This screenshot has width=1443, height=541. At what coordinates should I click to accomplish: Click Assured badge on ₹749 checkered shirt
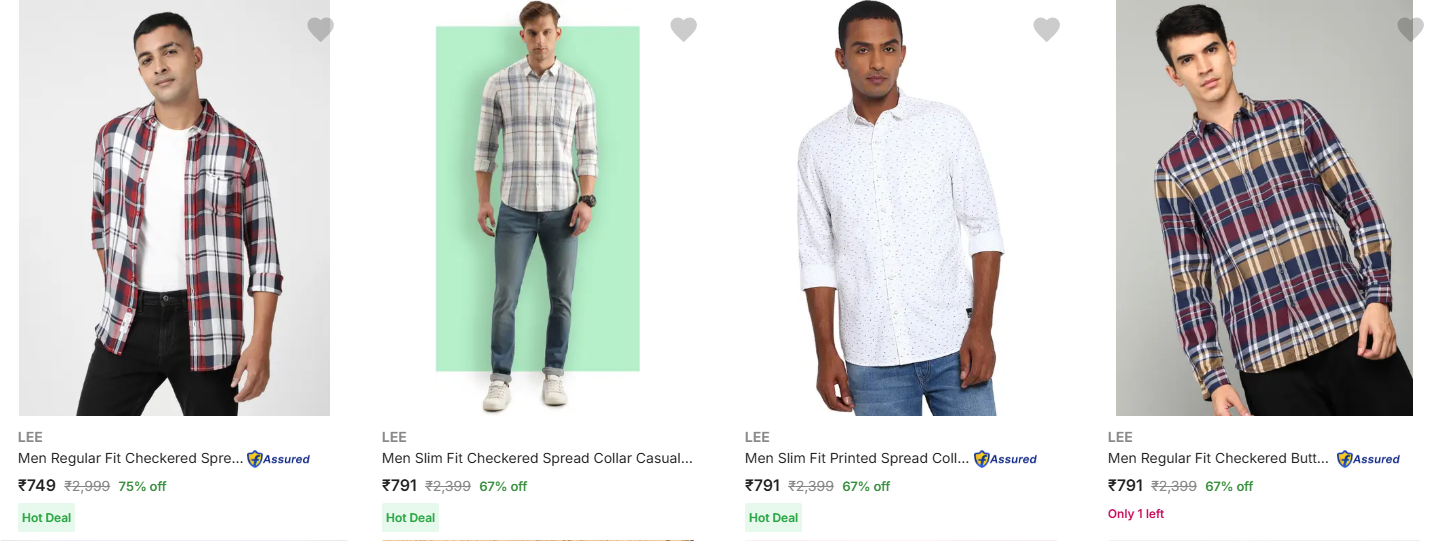pyautogui.click(x=279, y=459)
